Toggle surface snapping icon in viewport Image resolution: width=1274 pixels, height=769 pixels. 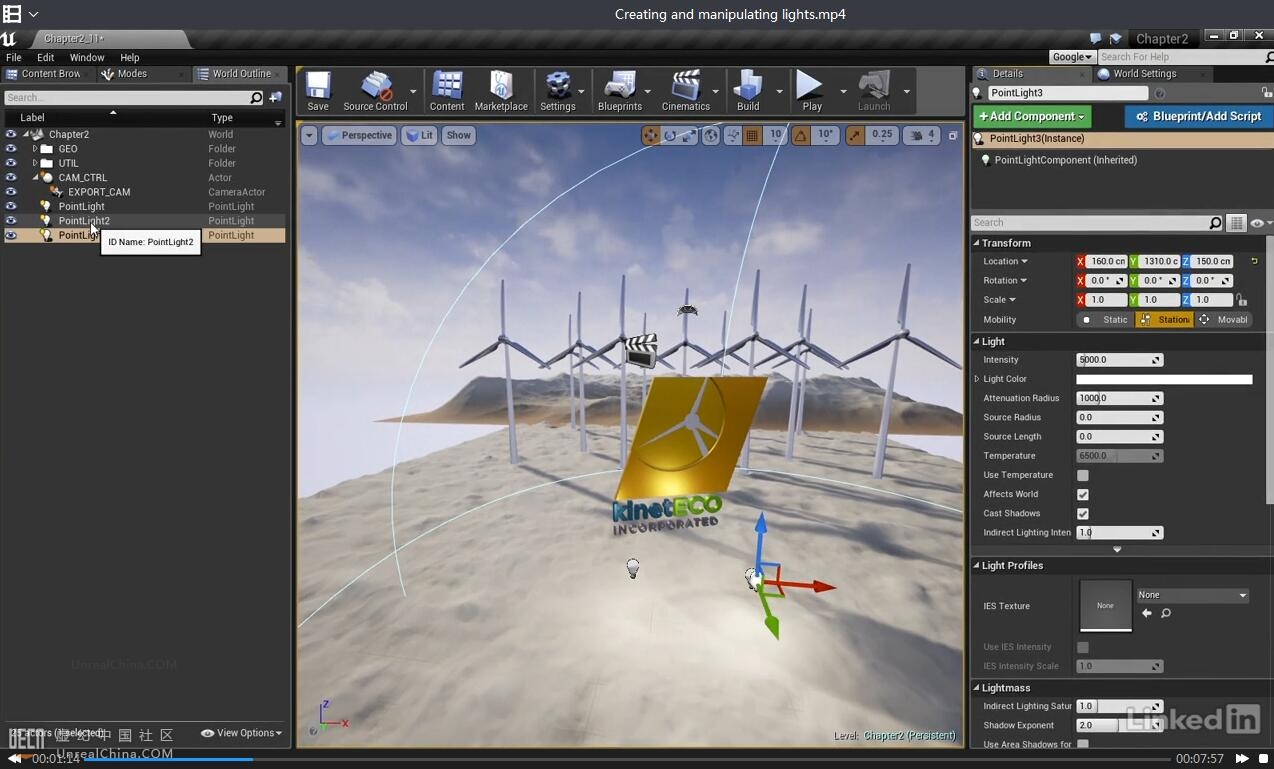click(x=733, y=135)
